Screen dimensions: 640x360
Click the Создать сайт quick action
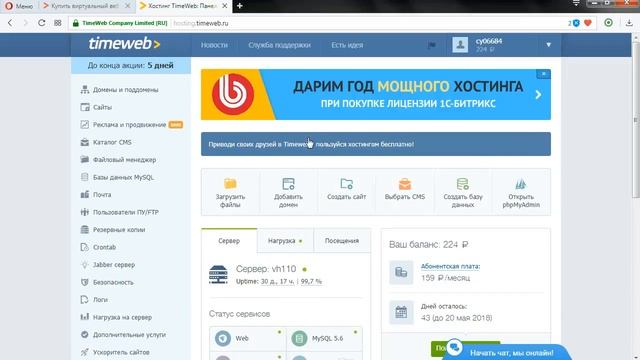(x=347, y=192)
